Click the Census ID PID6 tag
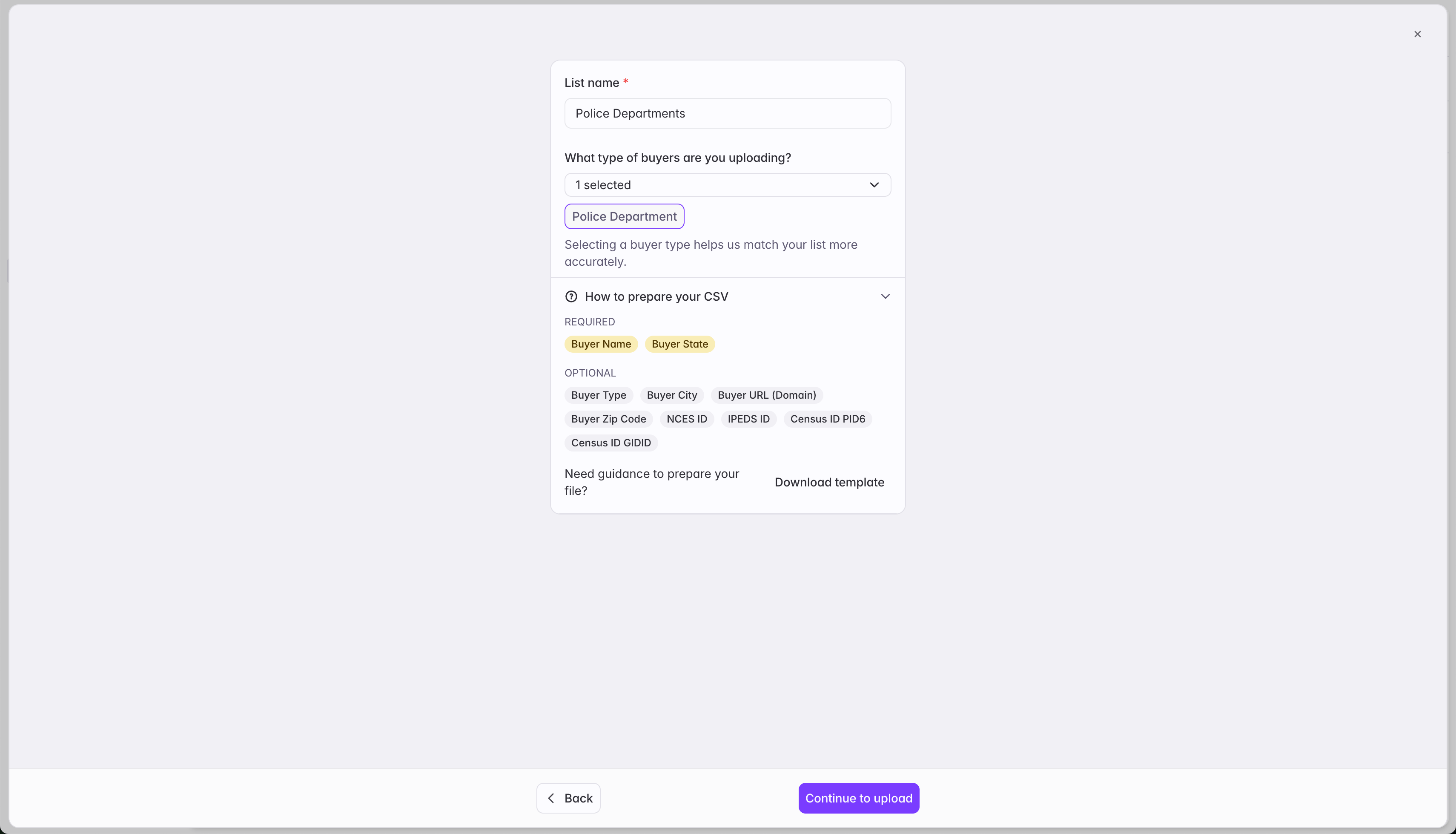This screenshot has height=834, width=1456. coord(827,419)
